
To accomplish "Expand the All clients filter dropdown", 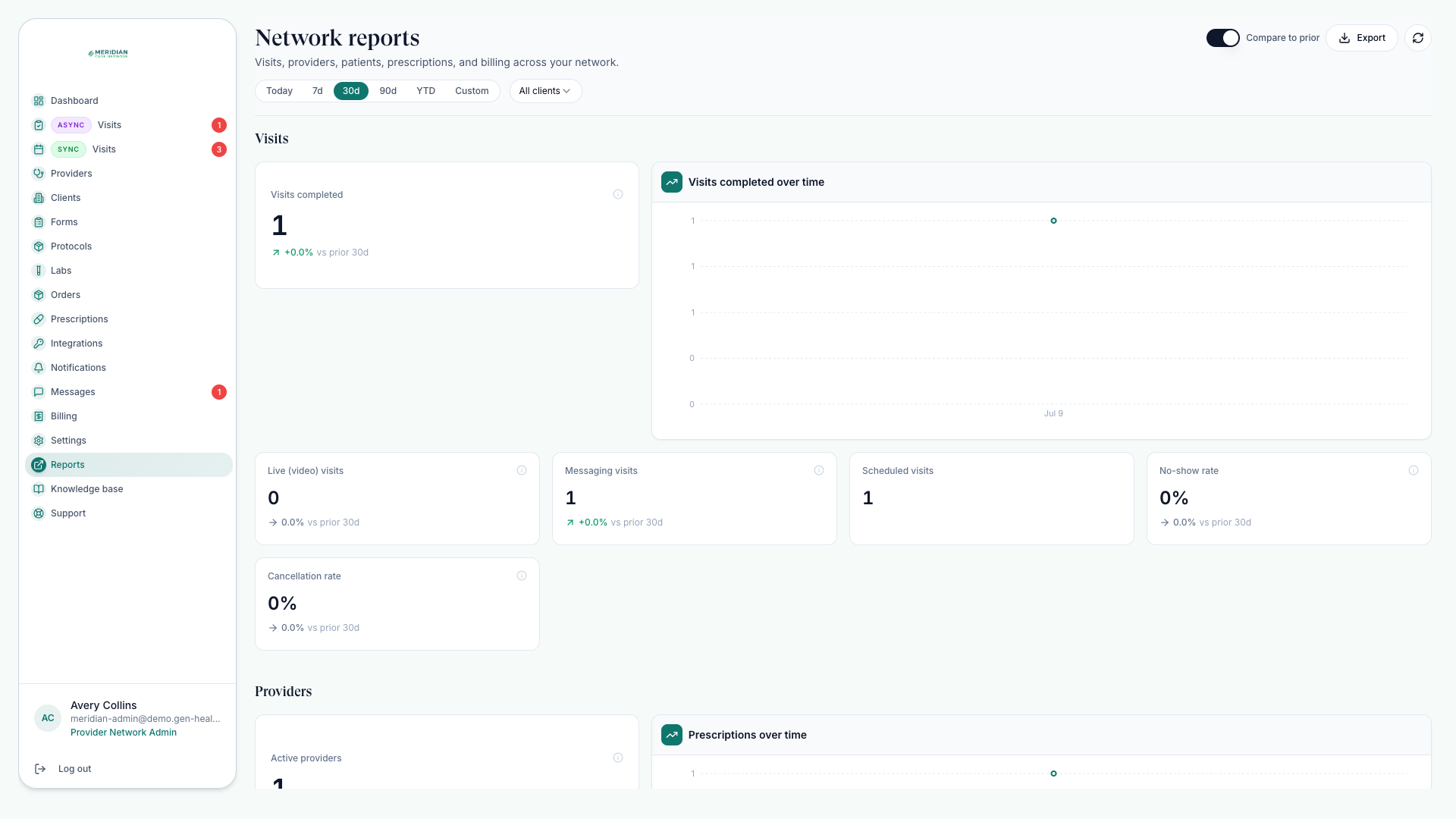I will [x=545, y=91].
